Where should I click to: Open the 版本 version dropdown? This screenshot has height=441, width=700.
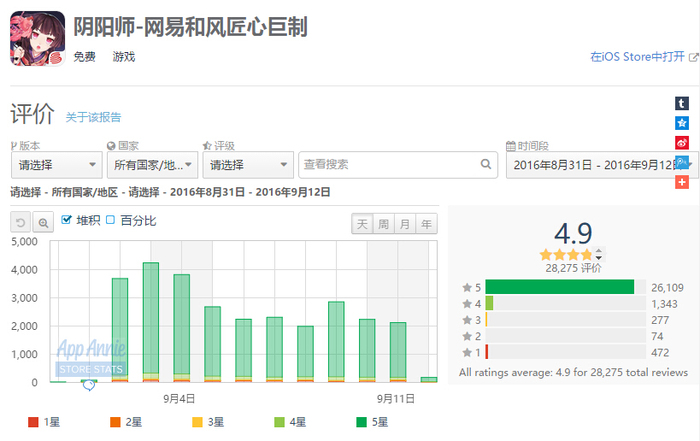coord(57,165)
